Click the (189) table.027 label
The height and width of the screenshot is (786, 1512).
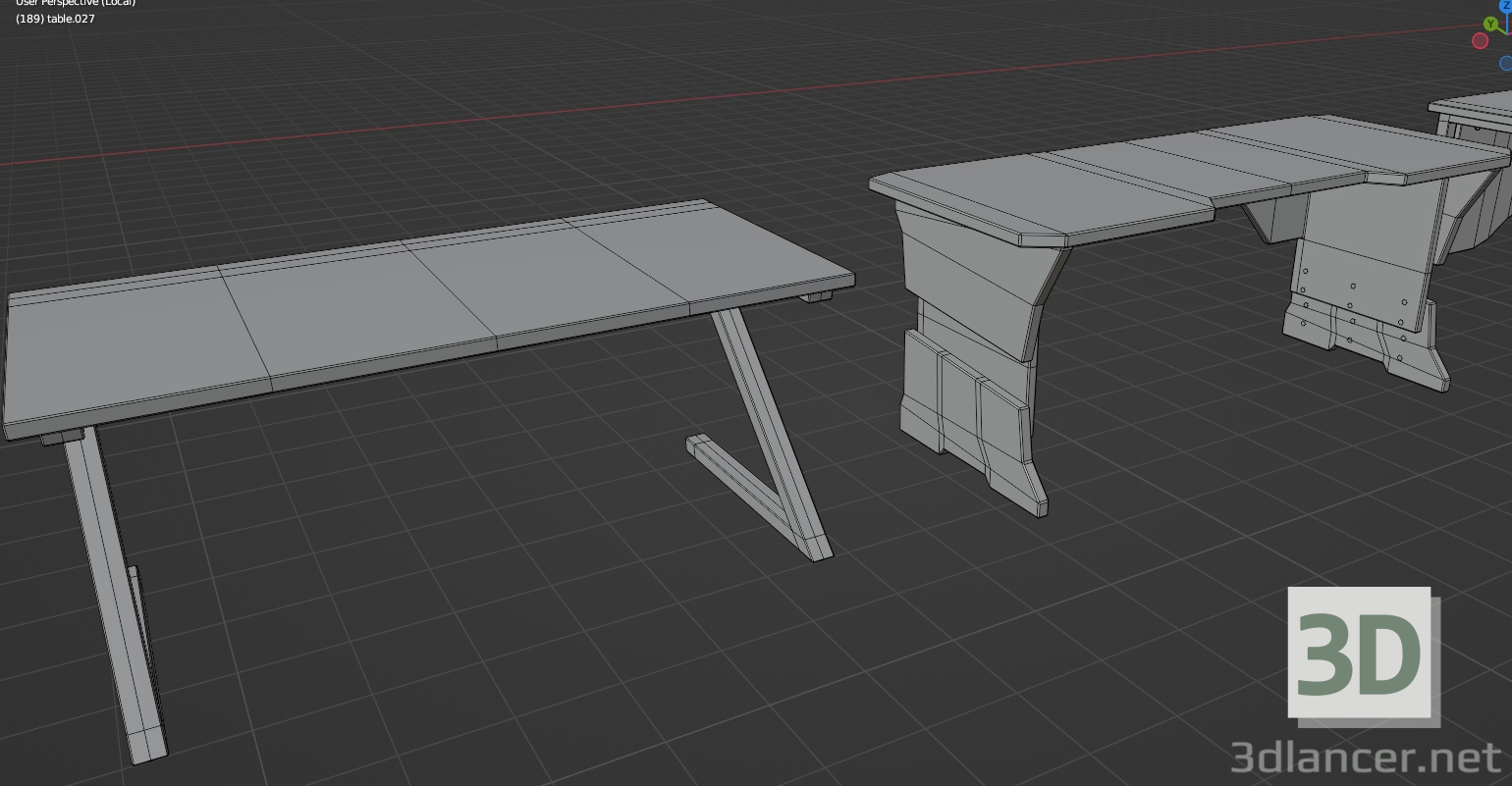(x=55, y=19)
